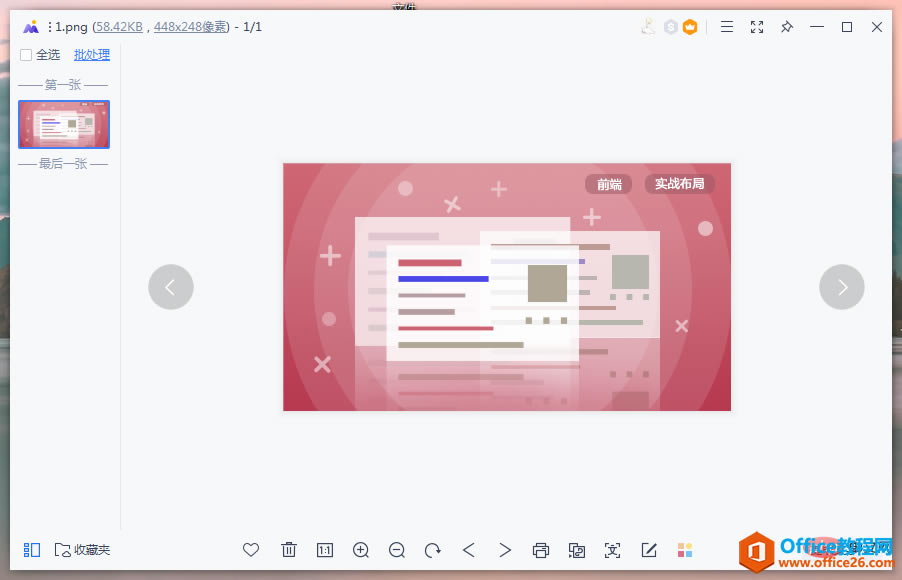Open the image convert tool icon
This screenshot has width=902, height=580.
576,550
